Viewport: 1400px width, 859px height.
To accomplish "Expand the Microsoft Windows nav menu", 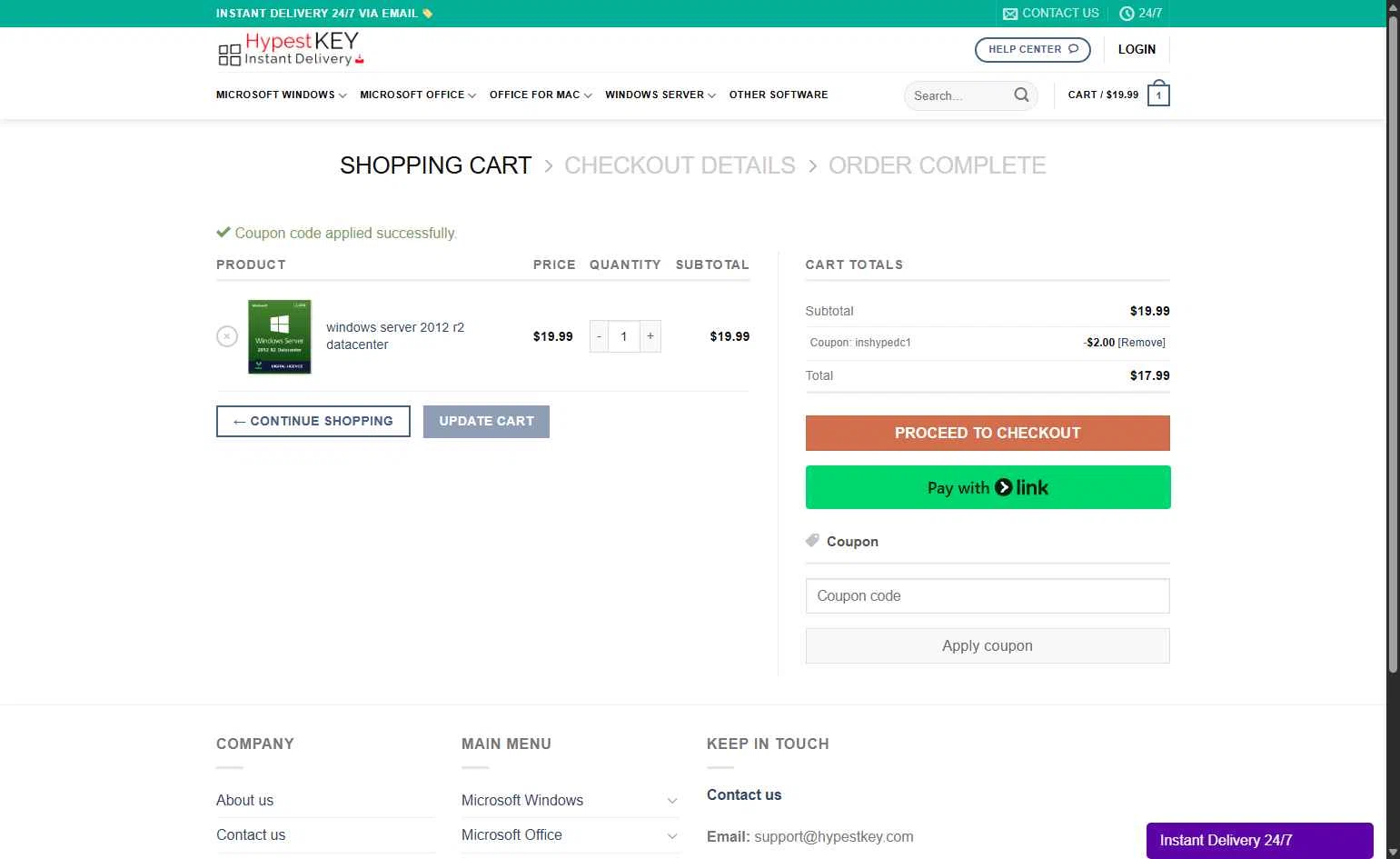I will [x=281, y=95].
